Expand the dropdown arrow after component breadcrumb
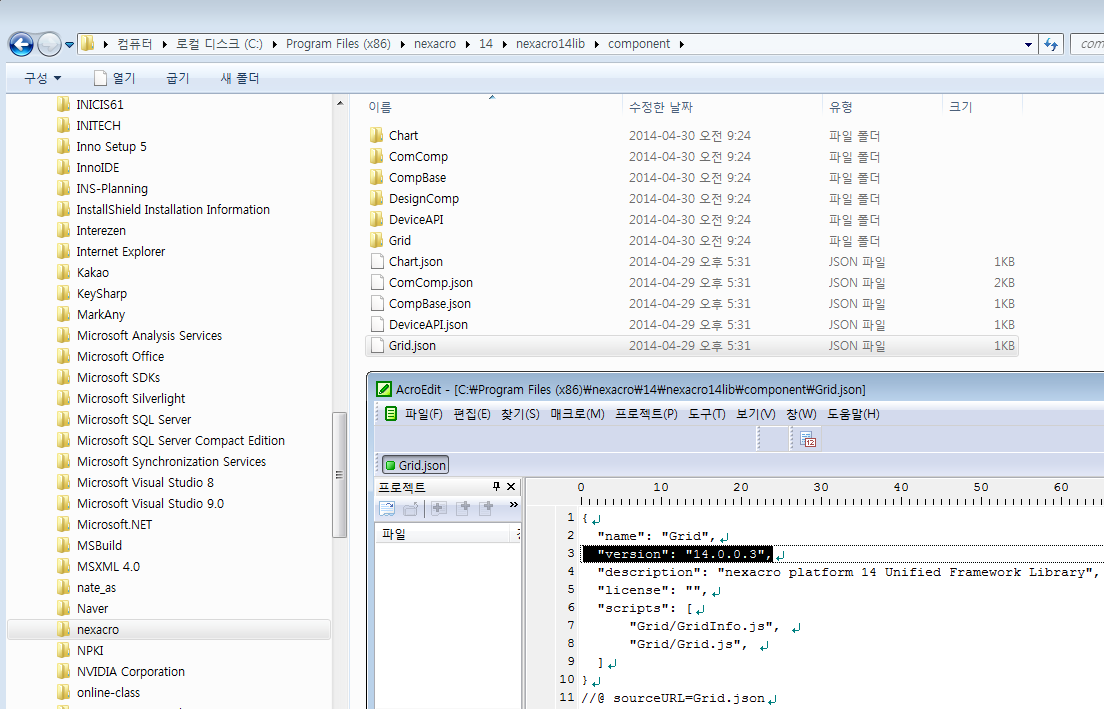This screenshot has width=1104, height=709. tap(682, 44)
